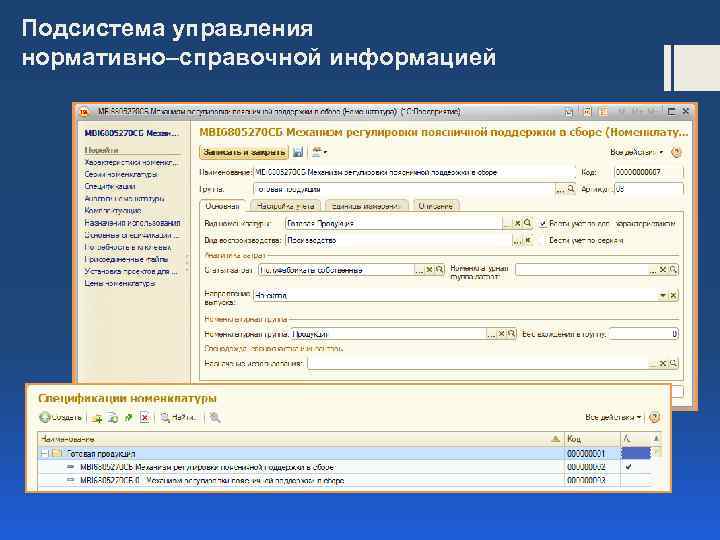Screen dimensions: 720x540
Task: Open Комплектующие in the navigation panel
Action: 113,211
